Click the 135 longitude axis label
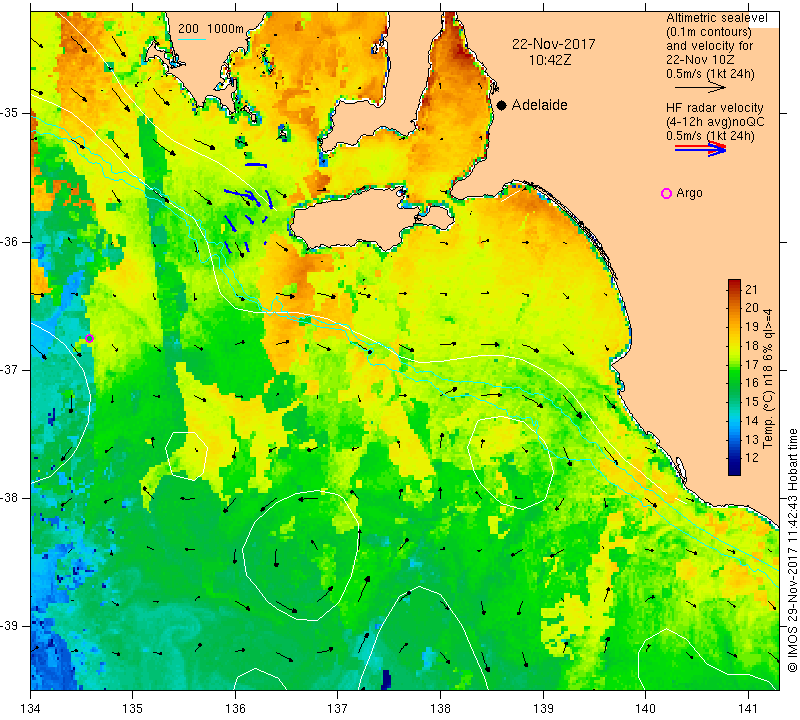The image size is (800, 720). pyautogui.click(x=133, y=708)
